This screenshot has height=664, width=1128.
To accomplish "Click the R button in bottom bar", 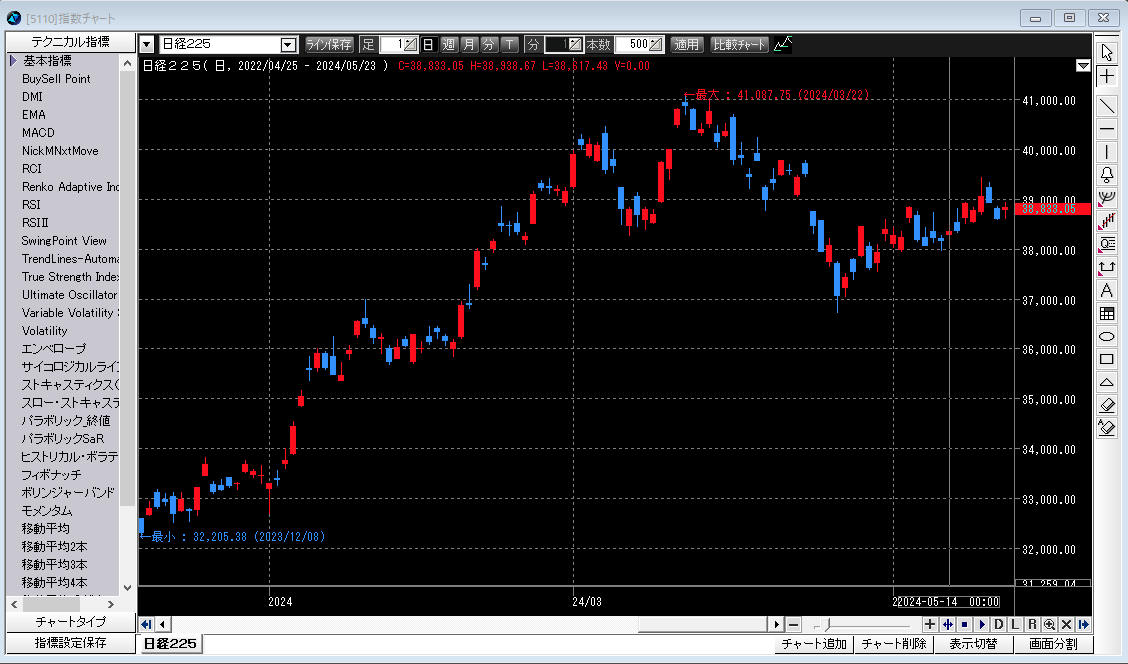I will (x=1032, y=624).
